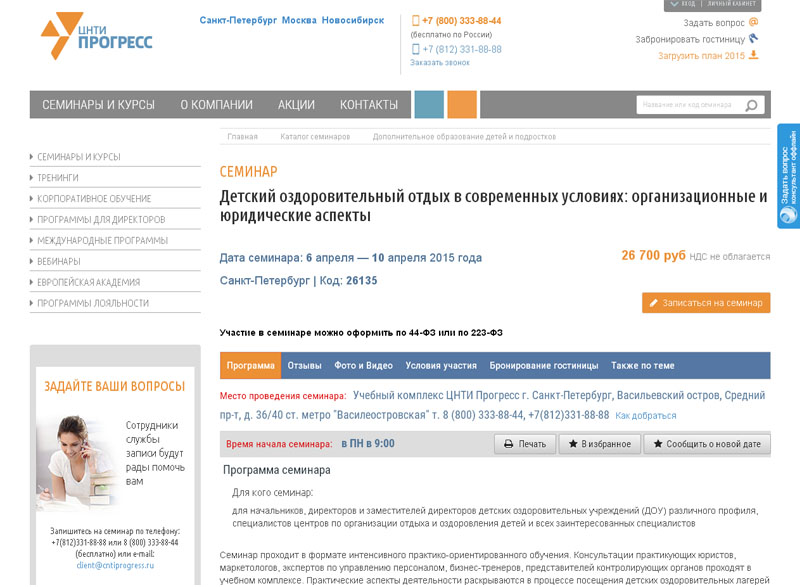
Task: Click the Забронировать гостиницу link
Action: [690, 39]
